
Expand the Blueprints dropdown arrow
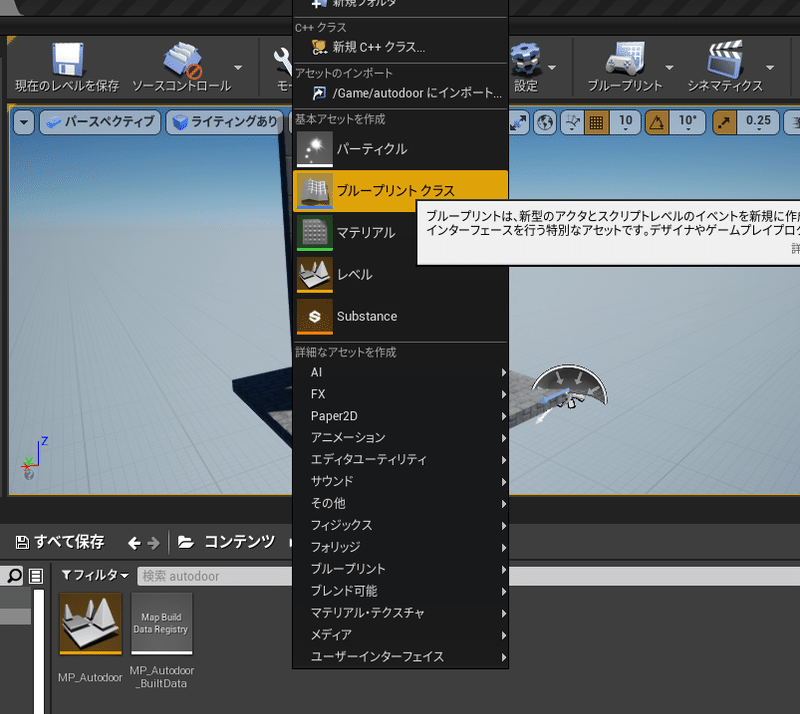[669, 67]
